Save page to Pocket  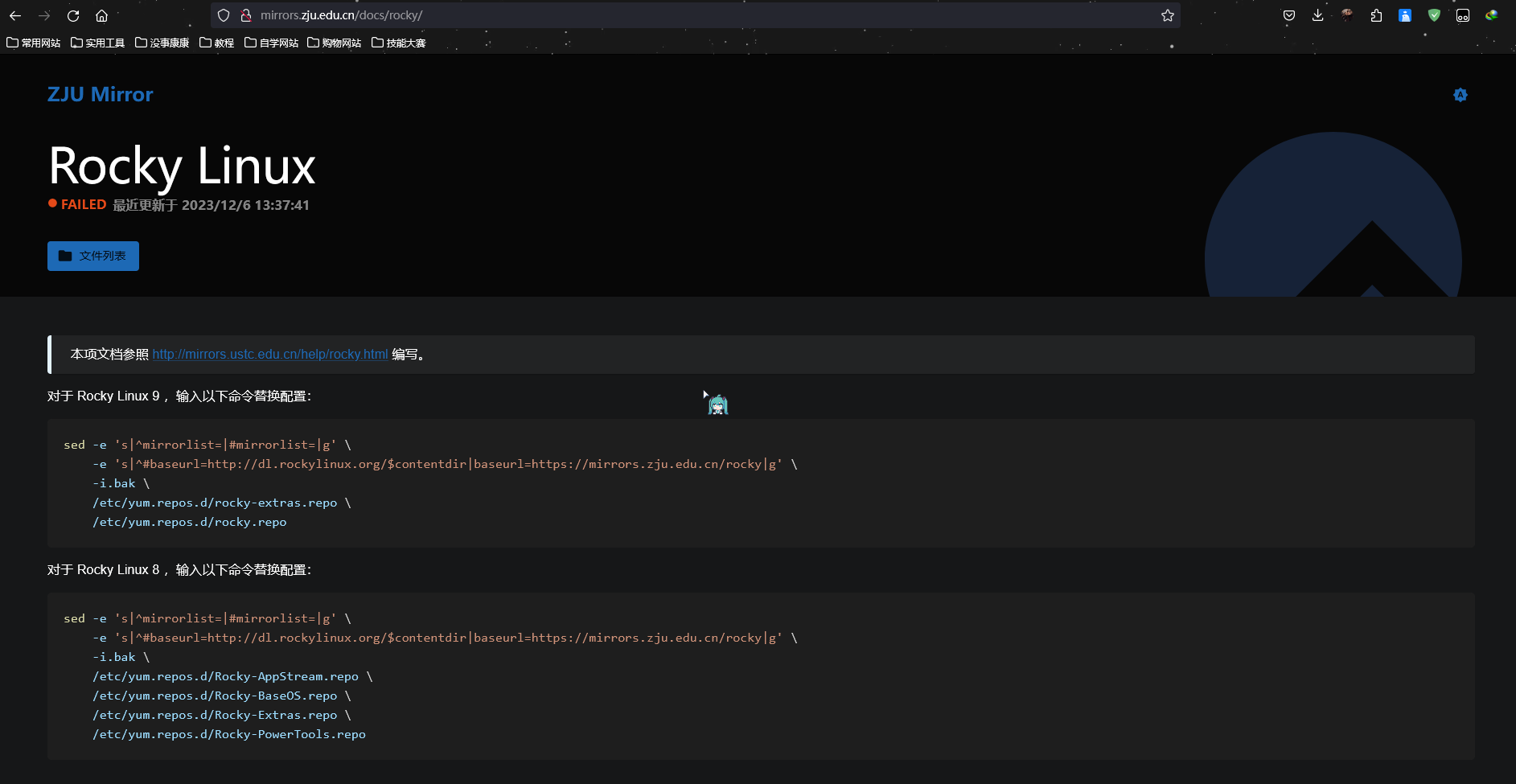pos(1289,15)
